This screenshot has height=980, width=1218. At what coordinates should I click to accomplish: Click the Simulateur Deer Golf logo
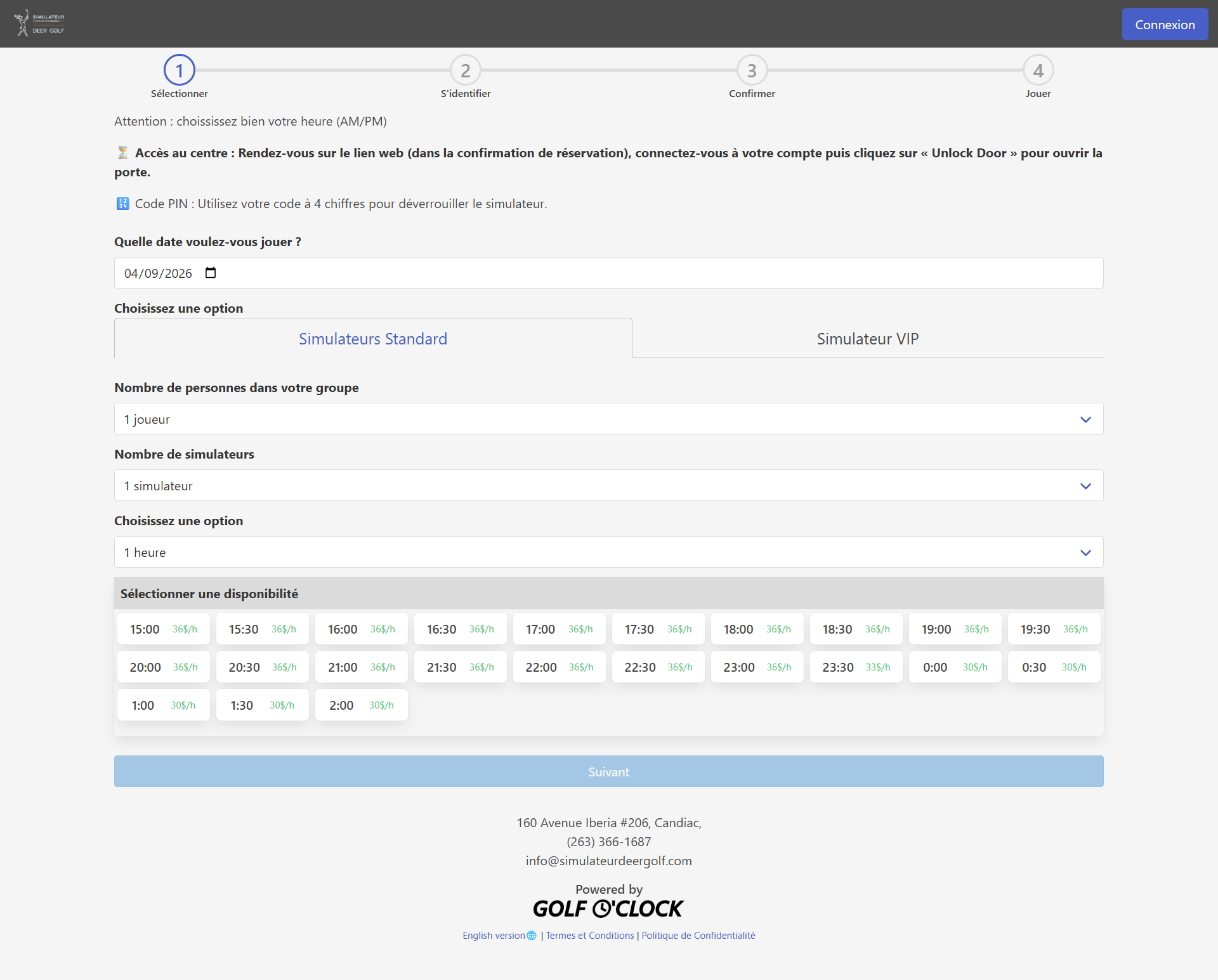pos(39,23)
